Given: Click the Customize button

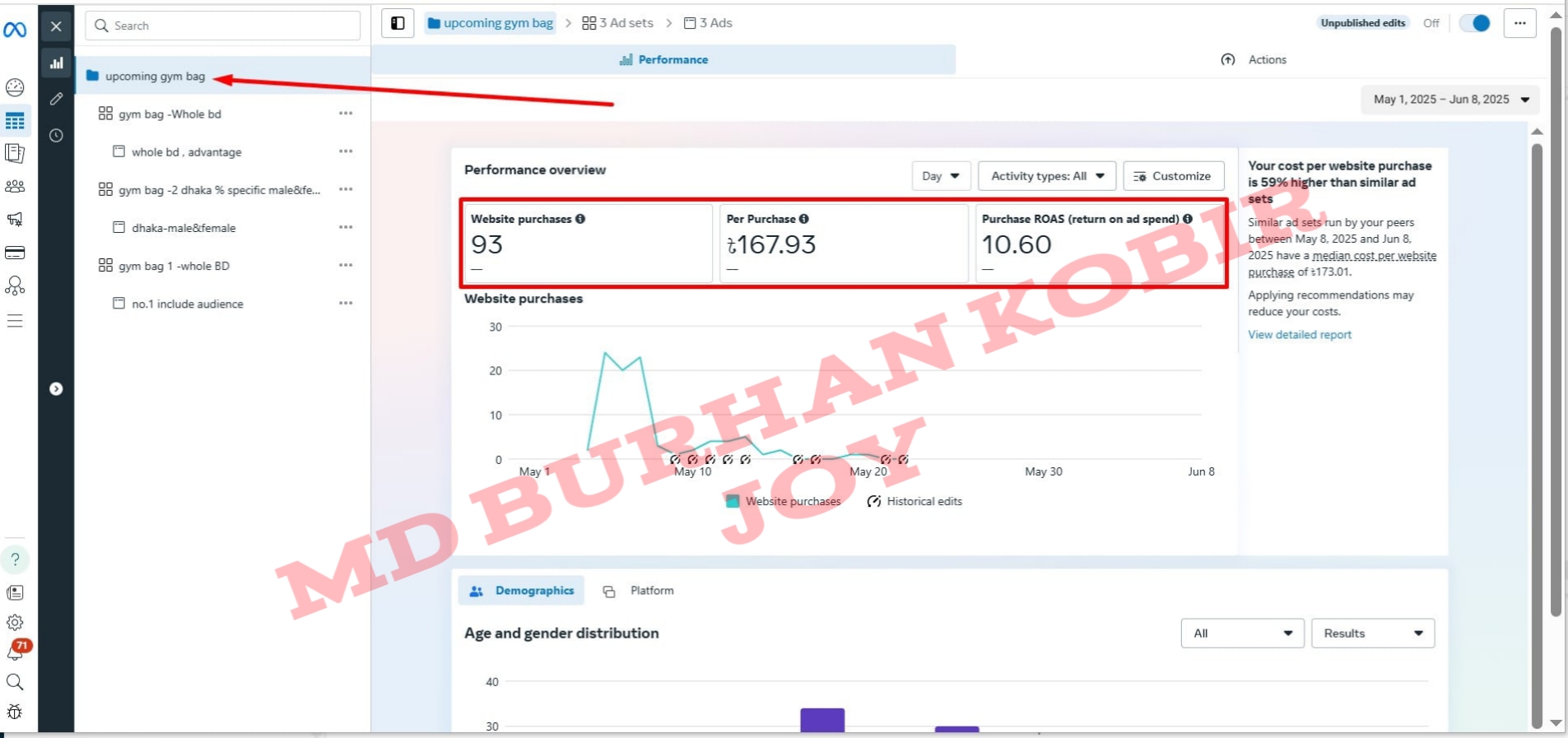Looking at the screenshot, I should [x=1173, y=176].
